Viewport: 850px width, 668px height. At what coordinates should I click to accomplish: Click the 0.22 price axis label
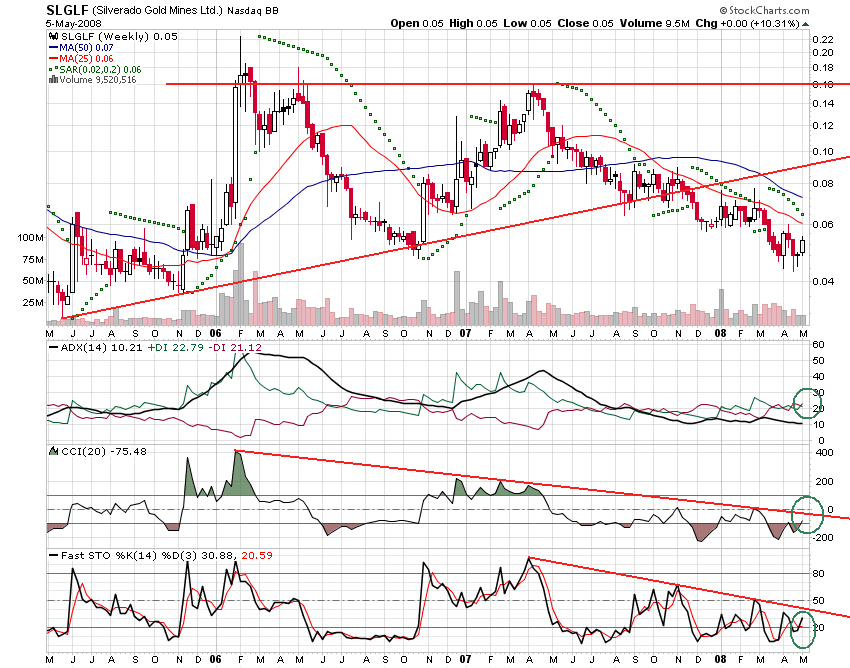(x=822, y=40)
